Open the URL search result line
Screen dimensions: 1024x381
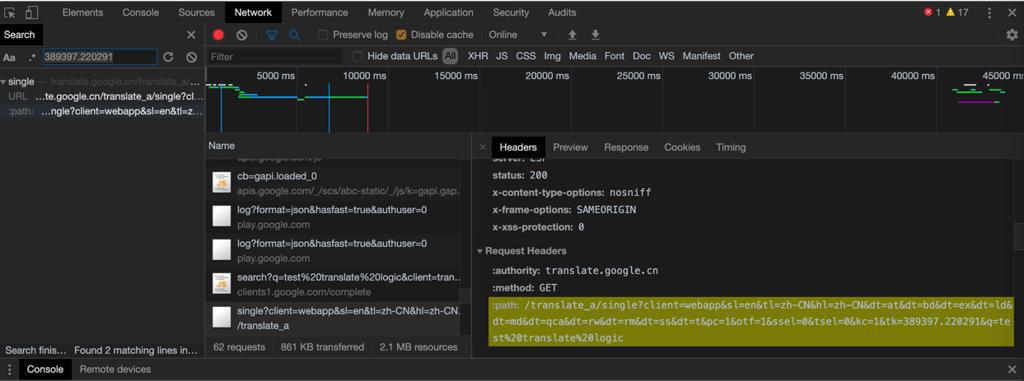pyautogui.click(x=102, y=97)
